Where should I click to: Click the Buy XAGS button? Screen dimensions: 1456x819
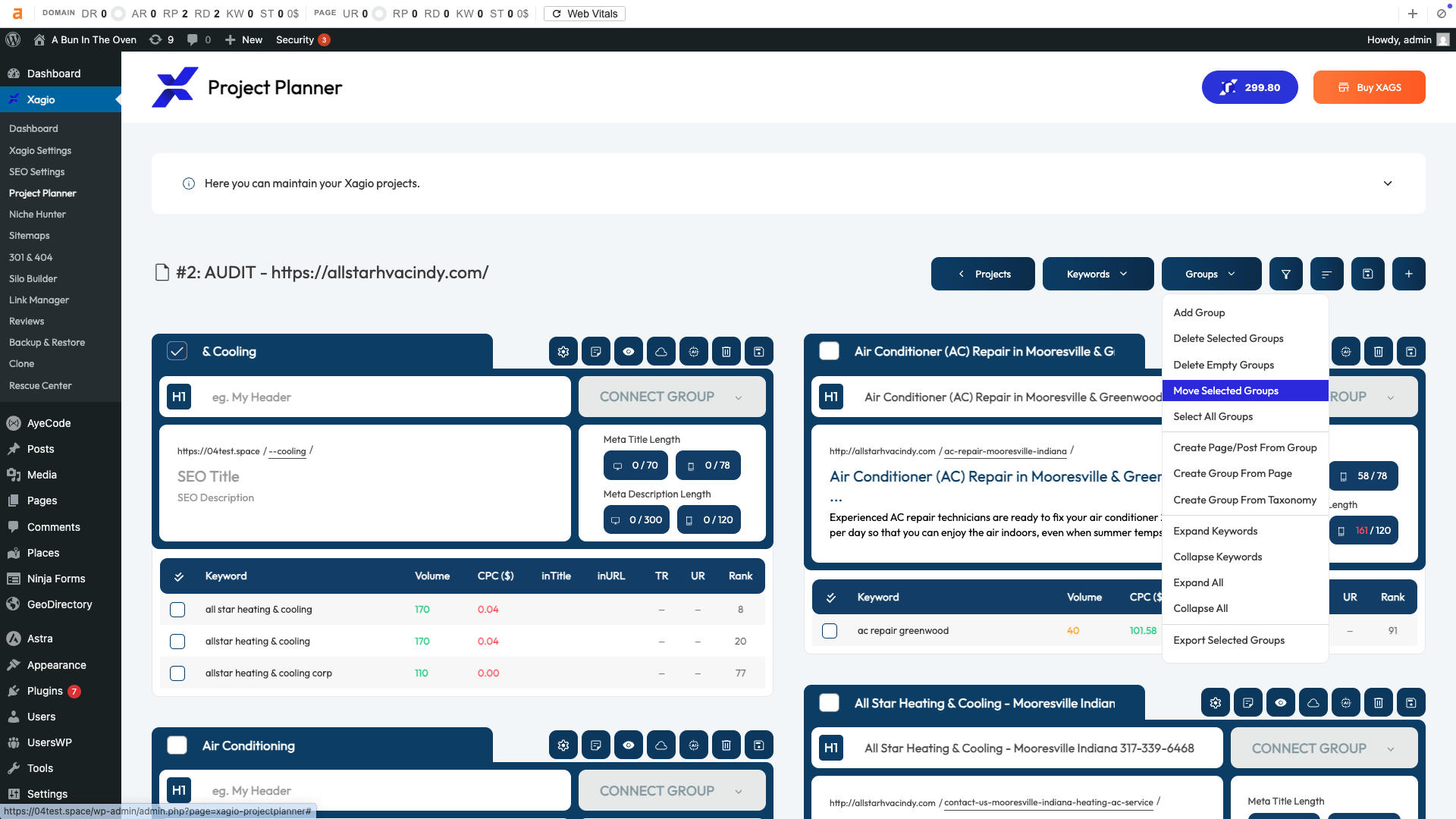point(1369,87)
